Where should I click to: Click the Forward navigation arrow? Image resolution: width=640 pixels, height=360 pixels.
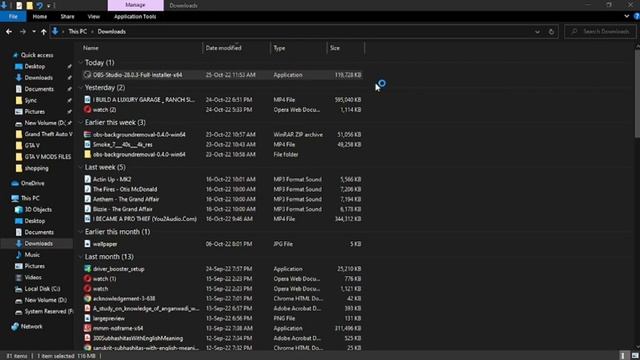[22, 31]
